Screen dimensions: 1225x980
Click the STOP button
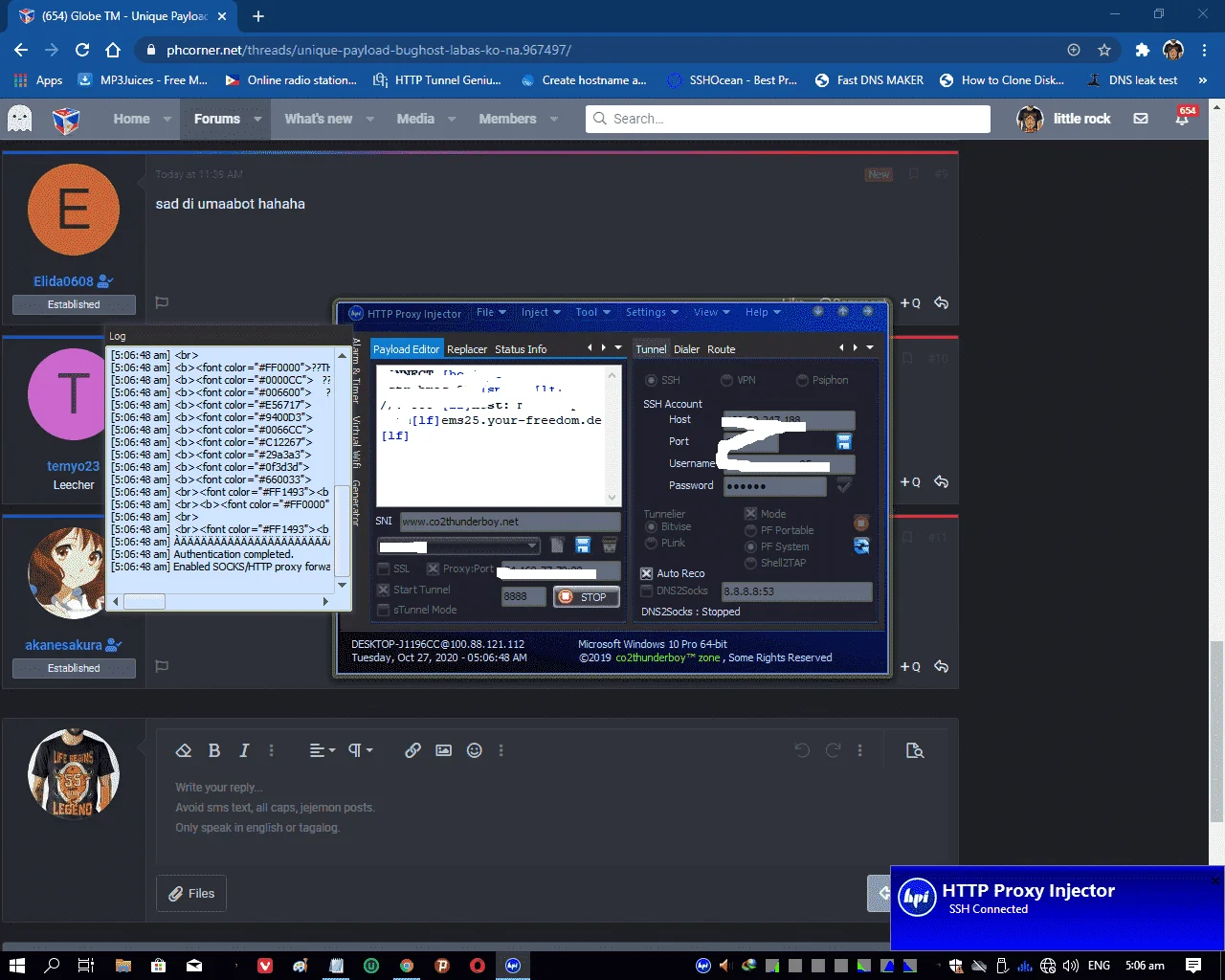coord(587,596)
